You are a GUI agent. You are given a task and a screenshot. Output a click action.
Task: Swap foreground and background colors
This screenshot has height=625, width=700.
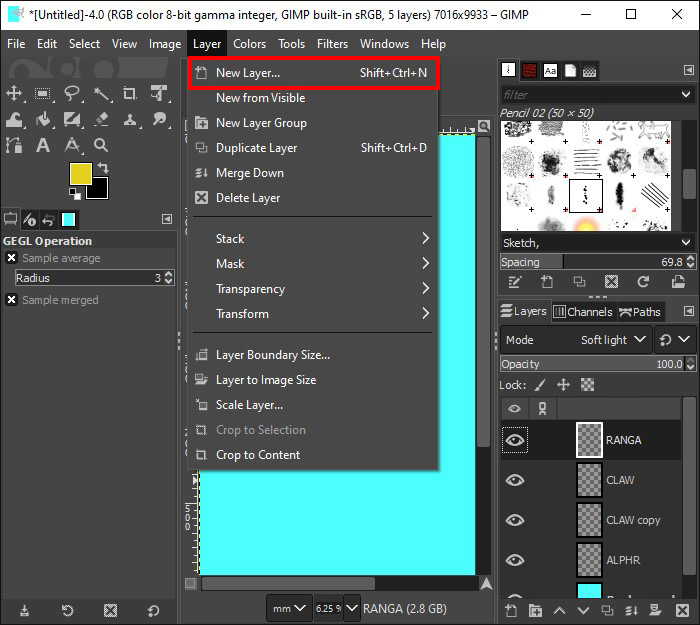[103, 168]
